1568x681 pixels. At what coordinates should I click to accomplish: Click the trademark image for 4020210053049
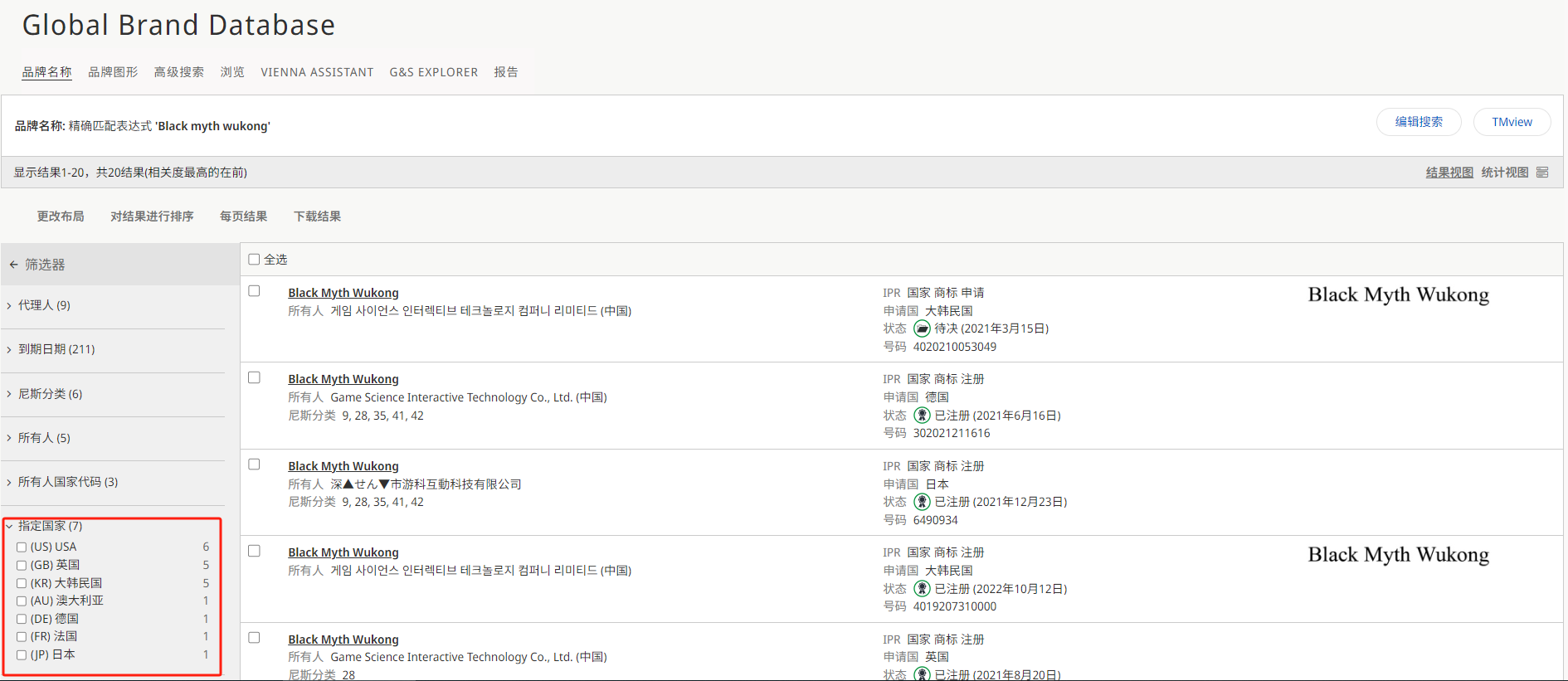tap(1398, 295)
